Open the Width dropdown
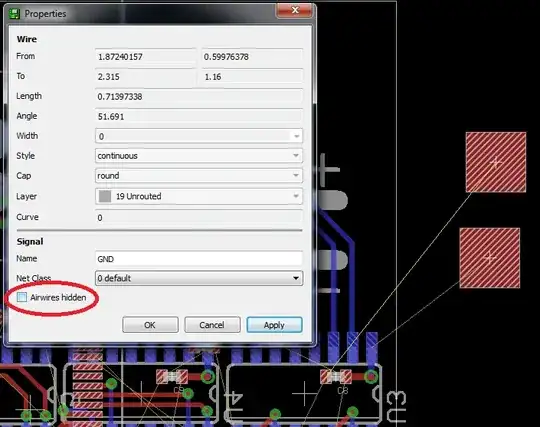This screenshot has height=427, width=540. pos(199,136)
